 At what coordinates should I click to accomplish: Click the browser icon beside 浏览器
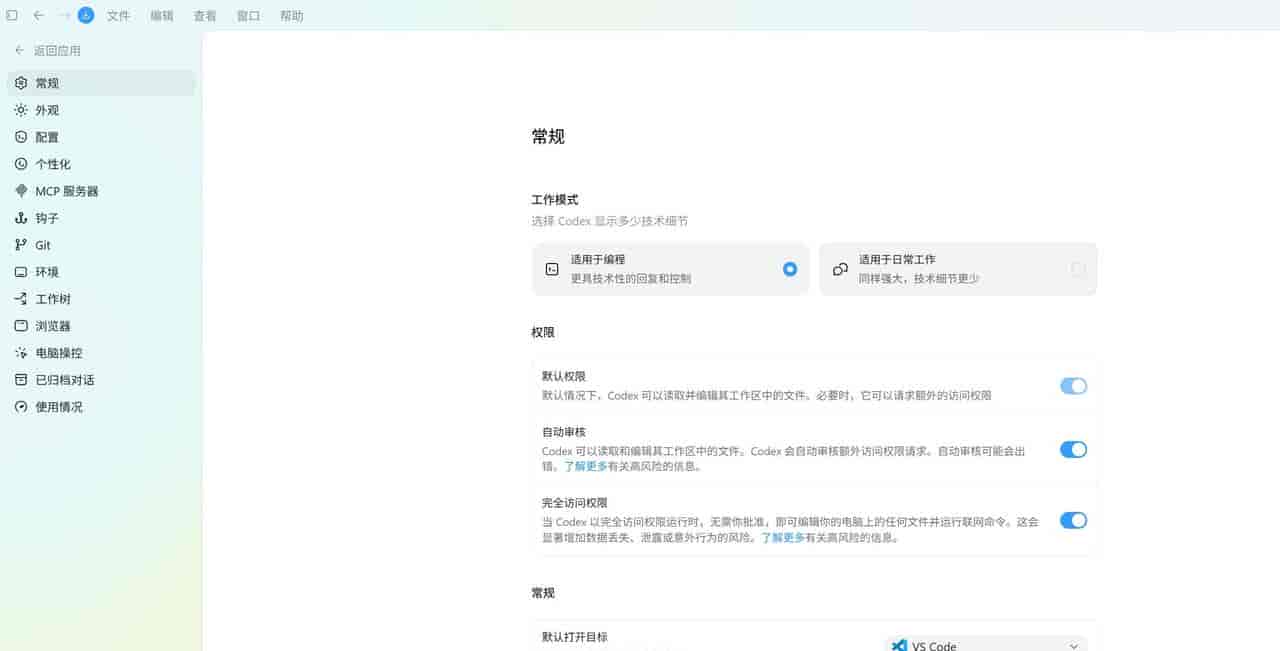point(21,326)
